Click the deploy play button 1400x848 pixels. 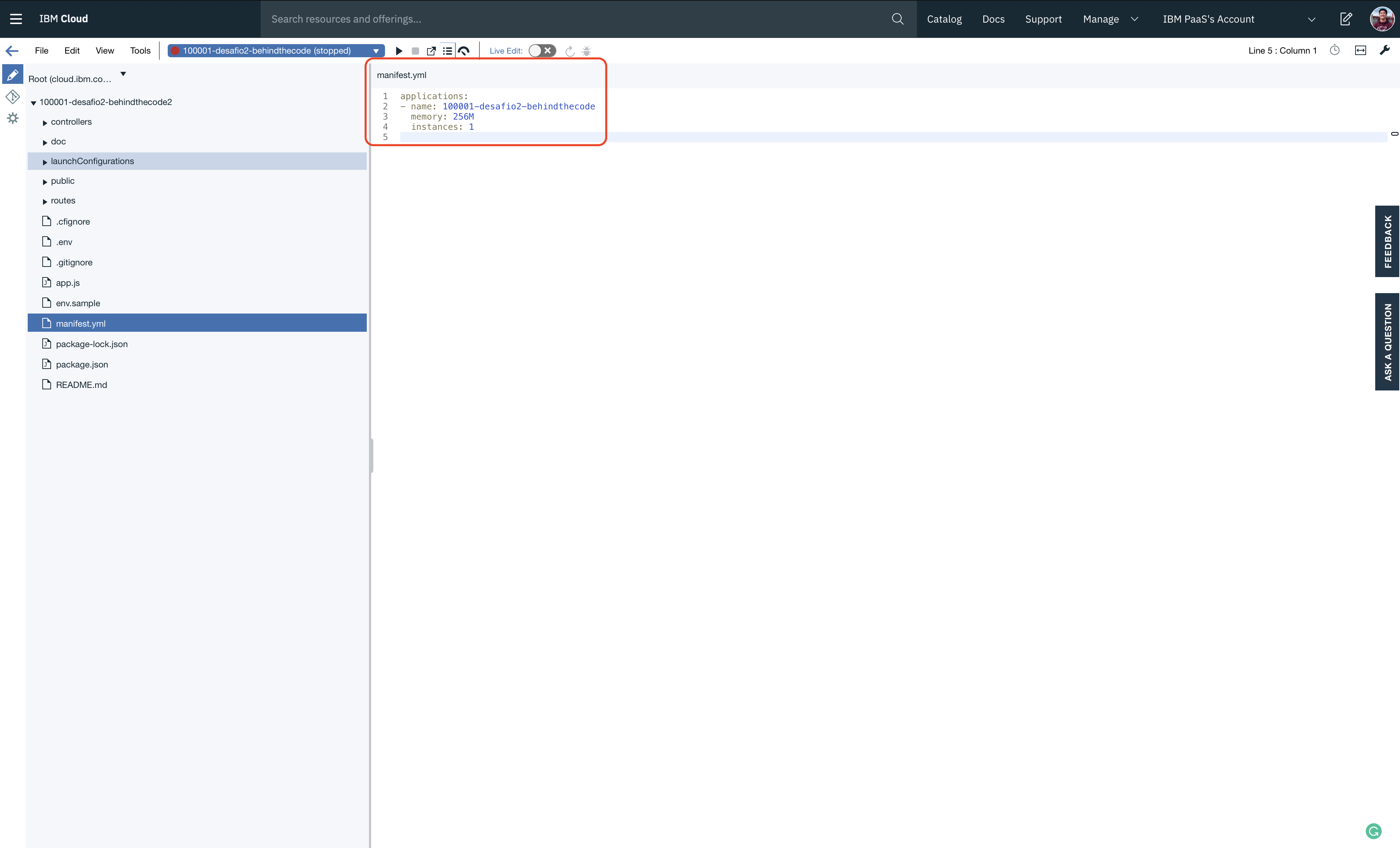pos(399,51)
